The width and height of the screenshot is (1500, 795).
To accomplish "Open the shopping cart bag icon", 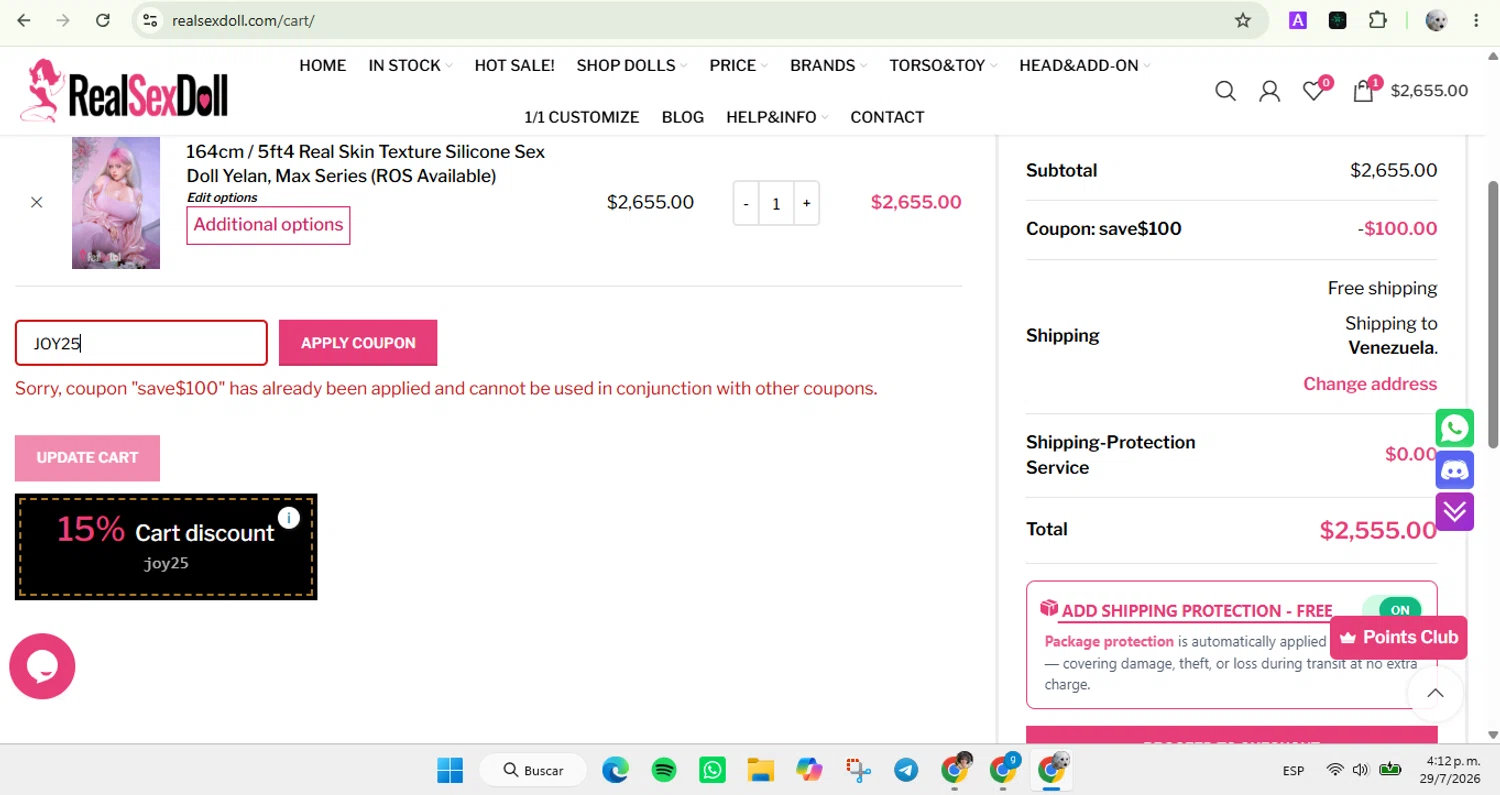I will (1363, 91).
